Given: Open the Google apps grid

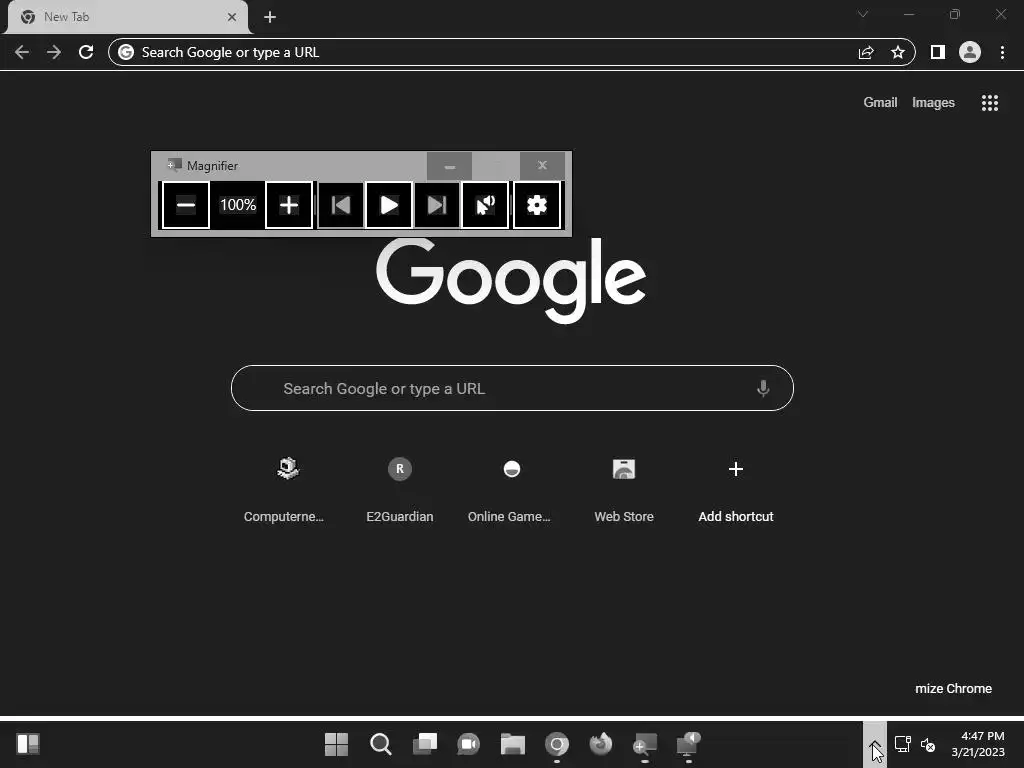Looking at the screenshot, I should [x=990, y=103].
